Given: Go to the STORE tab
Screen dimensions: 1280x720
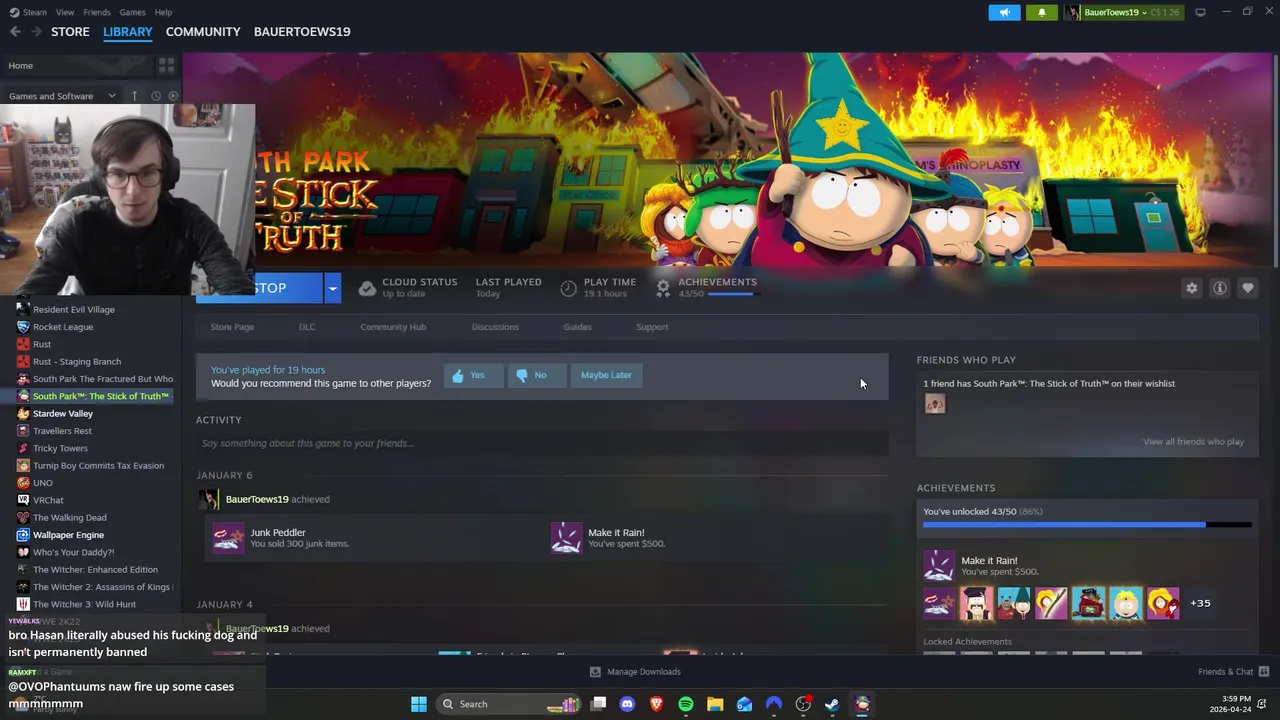Looking at the screenshot, I should click(70, 32).
